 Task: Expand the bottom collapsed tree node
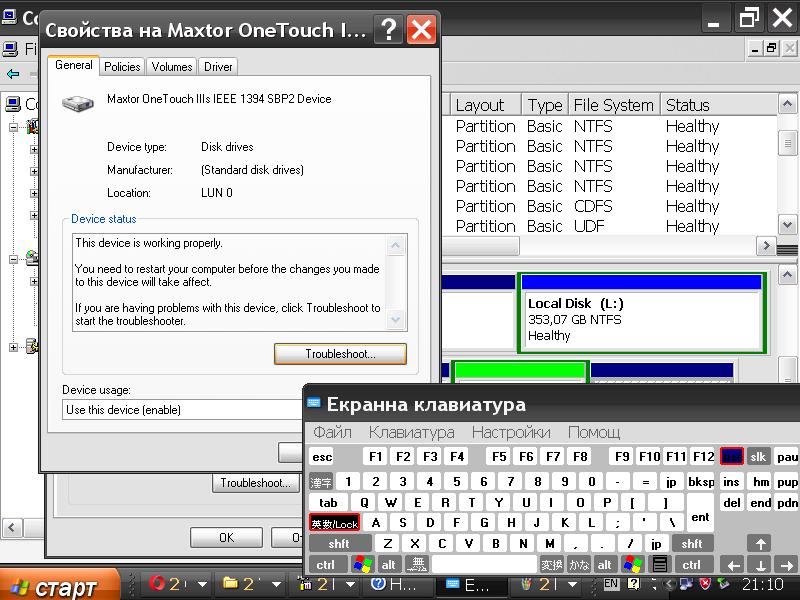[x=13, y=347]
